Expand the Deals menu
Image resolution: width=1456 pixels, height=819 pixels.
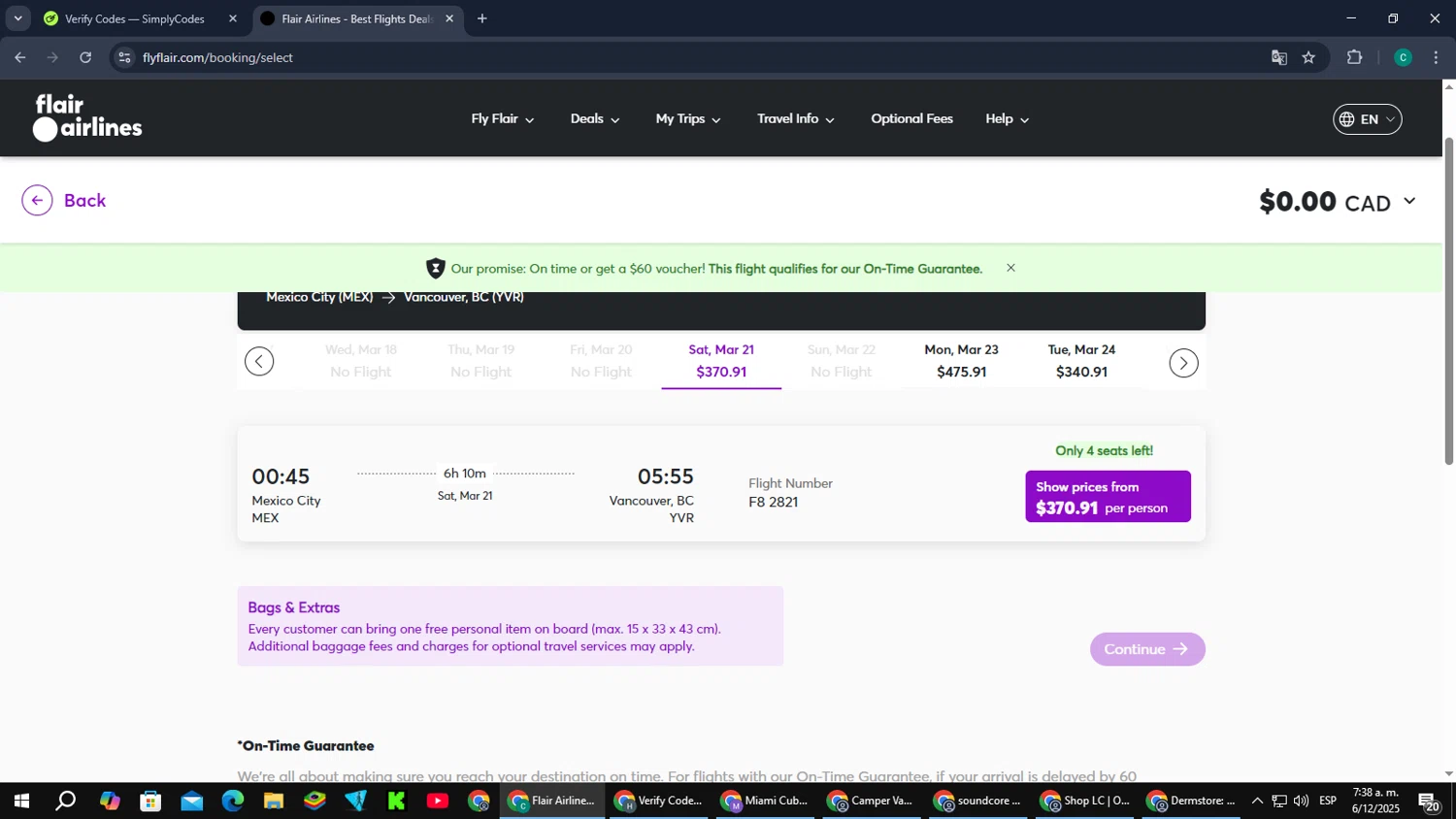tap(595, 119)
